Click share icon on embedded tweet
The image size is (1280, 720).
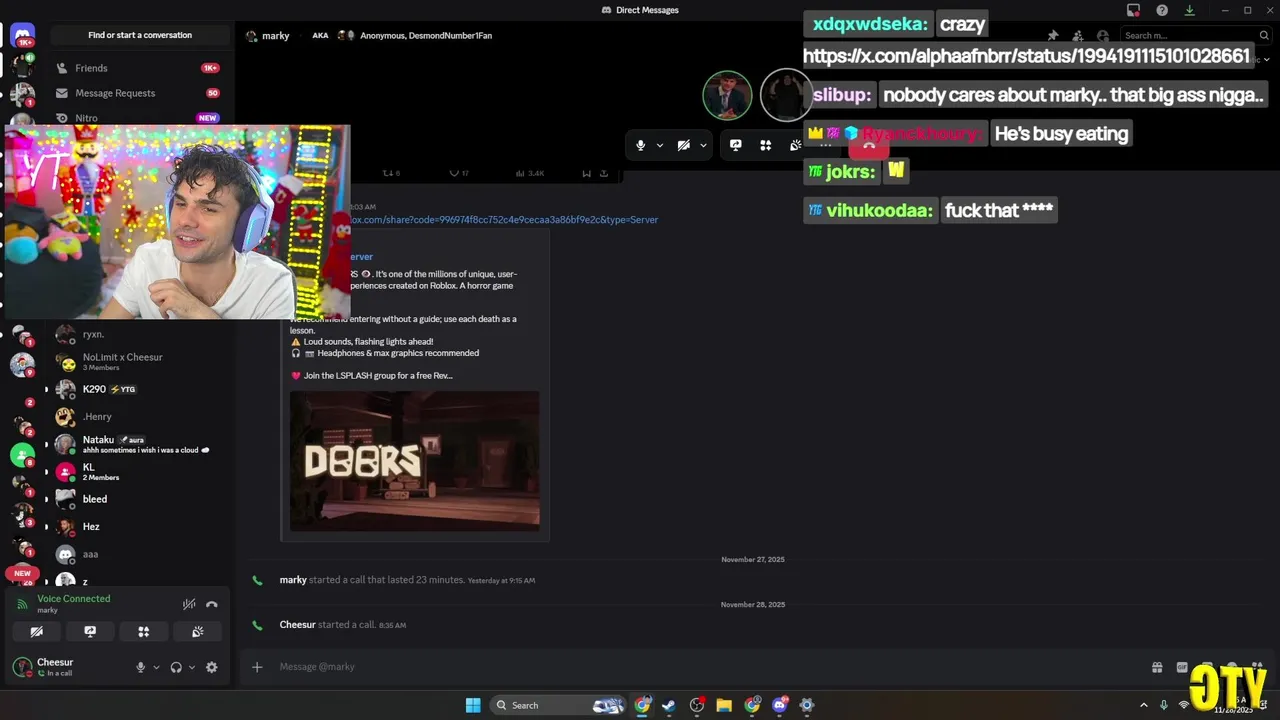(604, 173)
